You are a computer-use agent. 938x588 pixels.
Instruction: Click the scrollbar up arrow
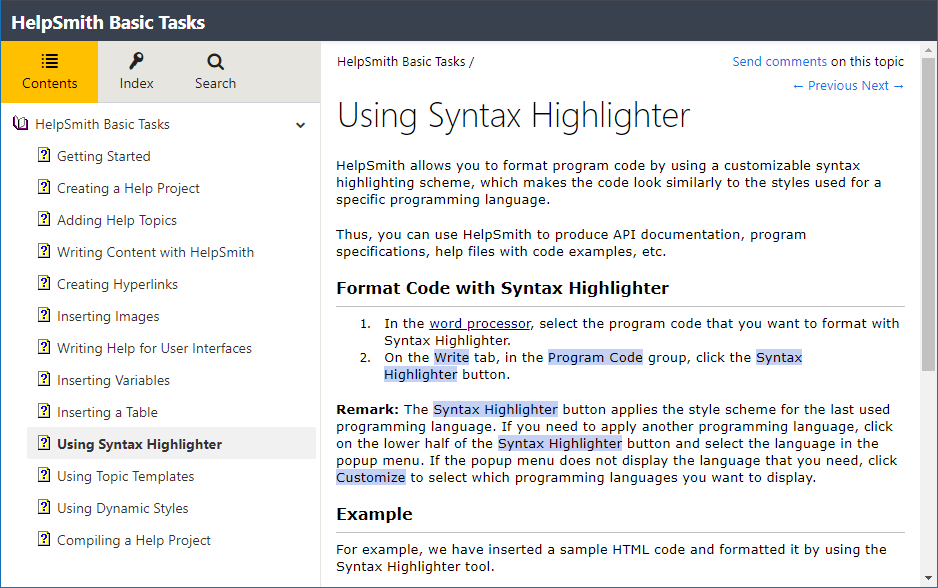(928, 50)
